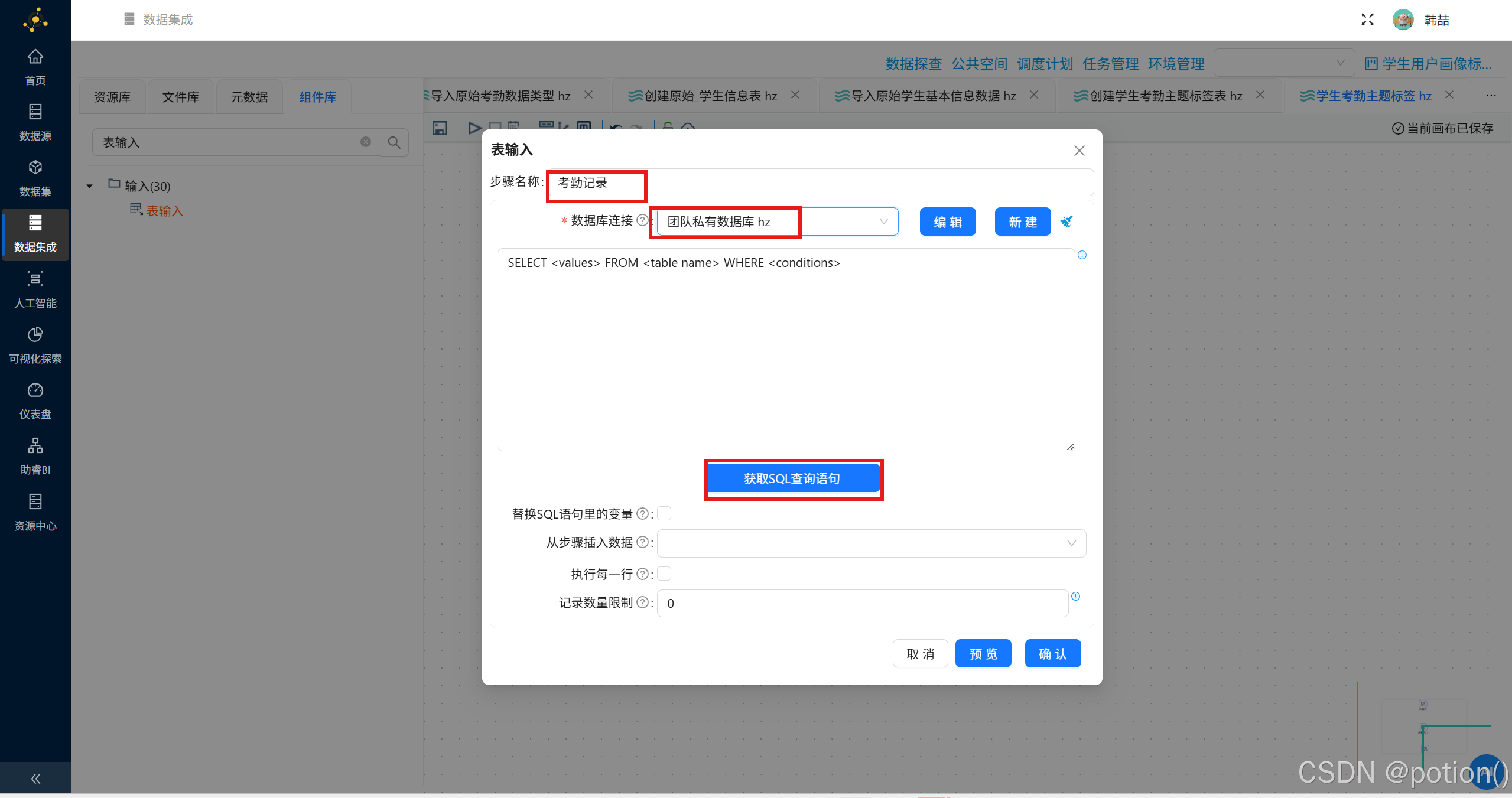This screenshot has height=798, width=1512.
Task: Open the 从步骤插入数据 dropdown
Action: coord(872,543)
